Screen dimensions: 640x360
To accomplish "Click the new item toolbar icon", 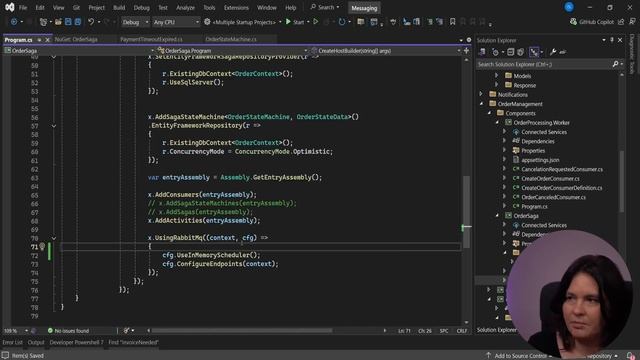I will point(43,22).
